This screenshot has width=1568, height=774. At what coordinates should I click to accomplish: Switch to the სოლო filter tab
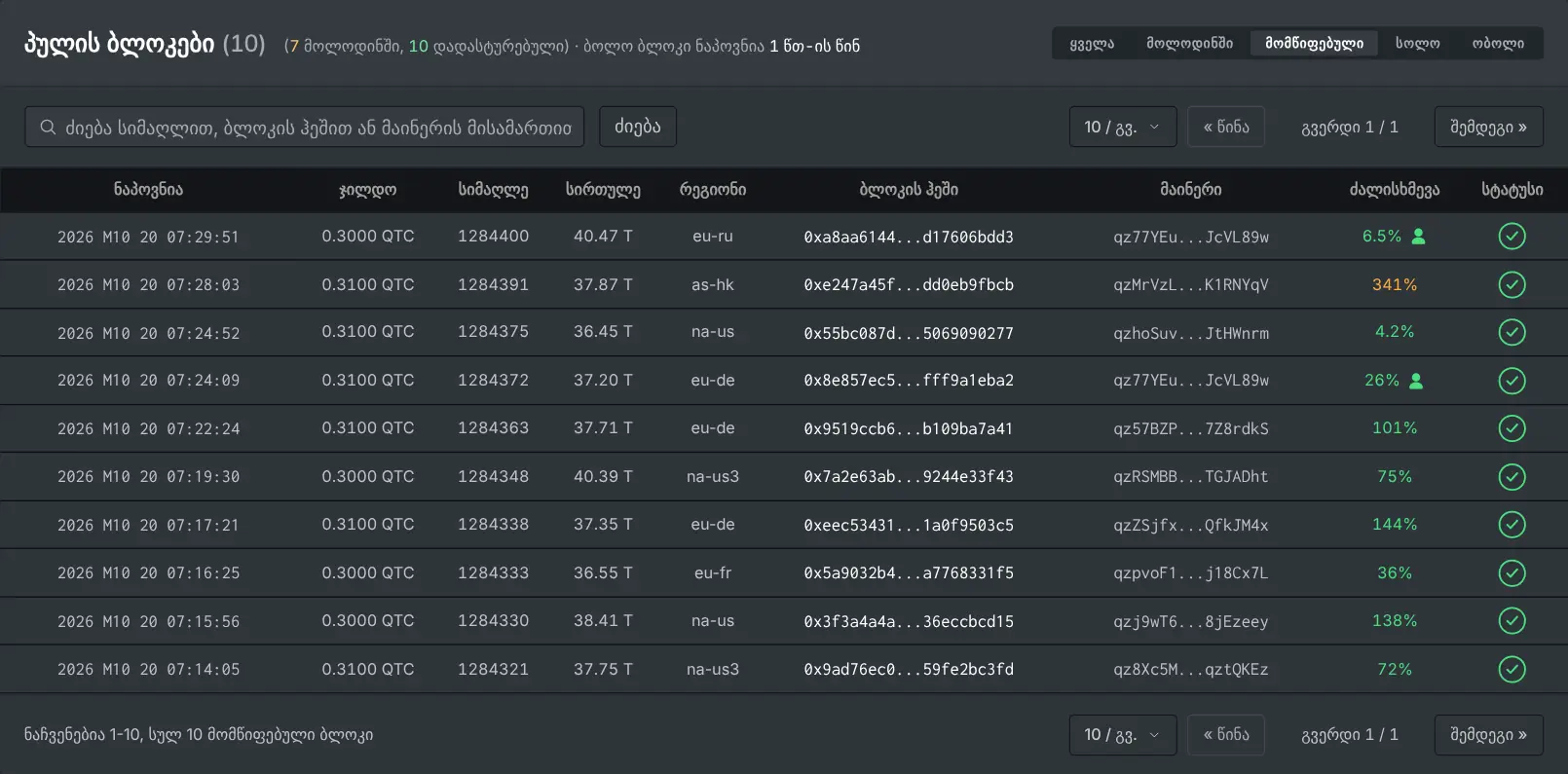tap(1417, 43)
